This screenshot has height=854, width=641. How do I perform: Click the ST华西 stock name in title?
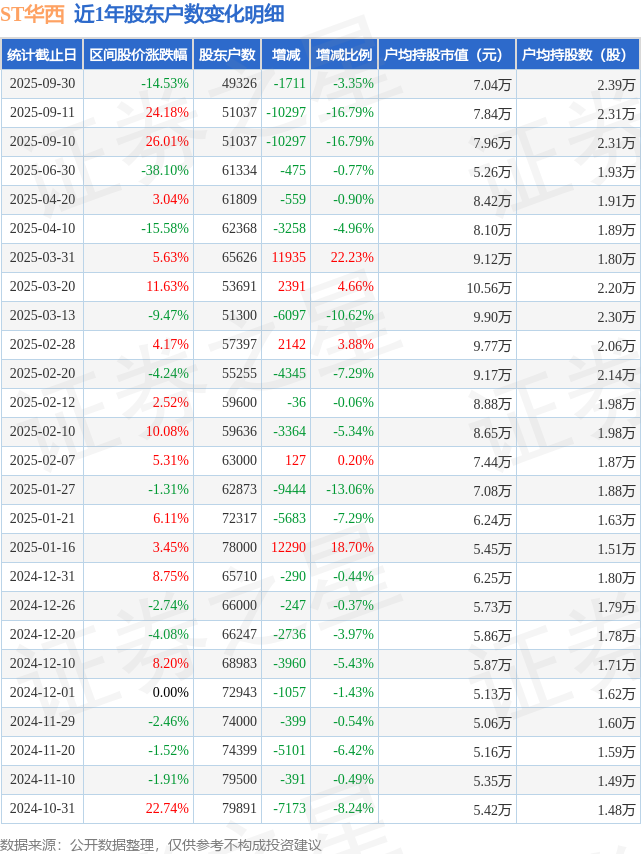[x=33, y=14]
